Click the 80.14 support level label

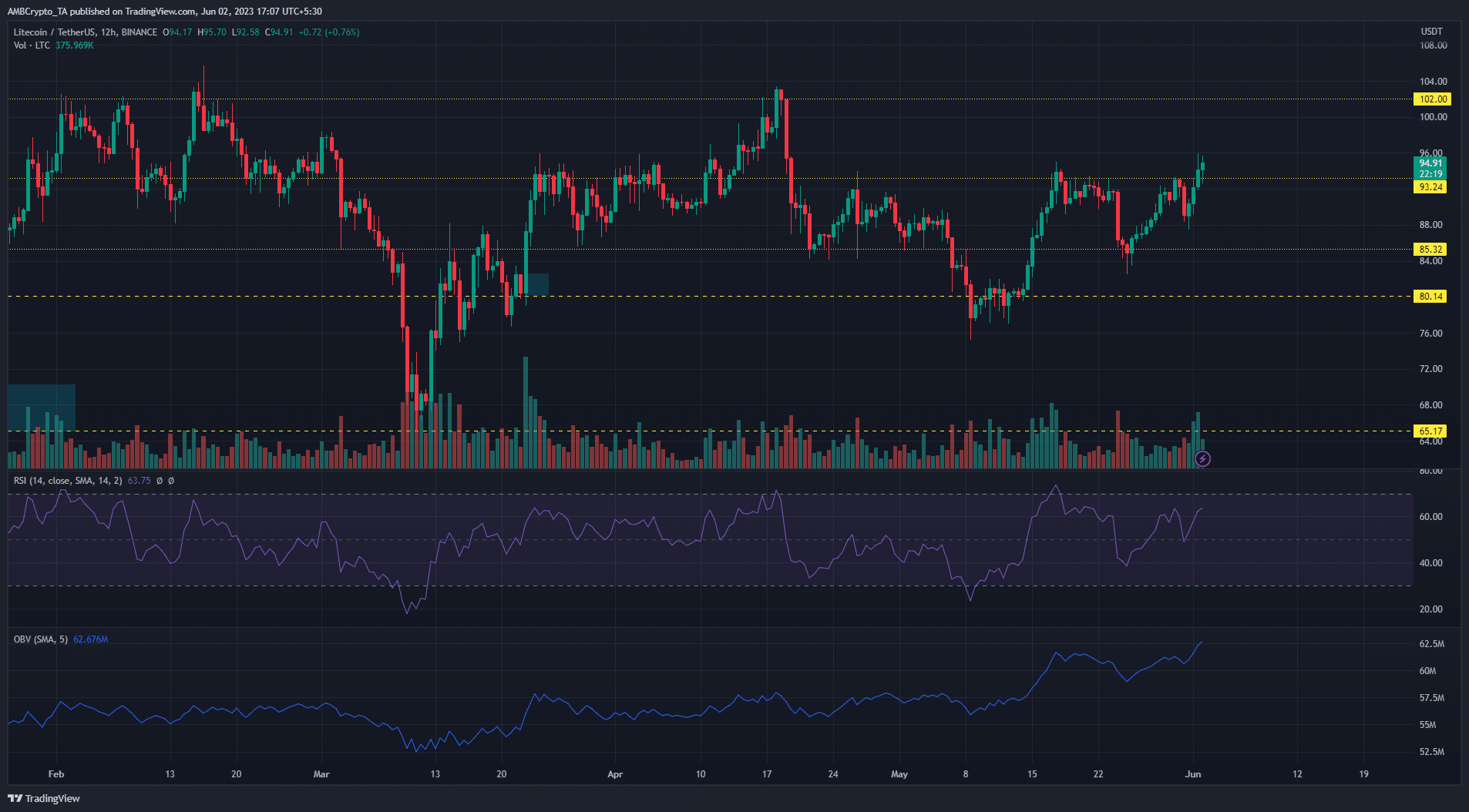[1430, 297]
